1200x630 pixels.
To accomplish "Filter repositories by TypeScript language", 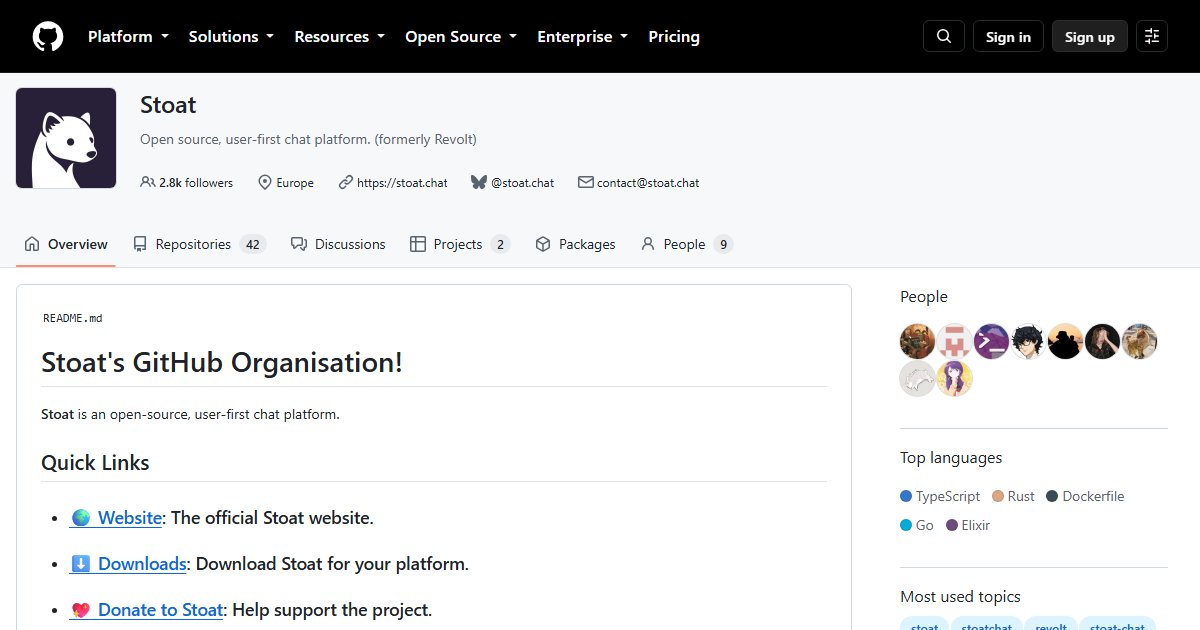I will coord(942,496).
